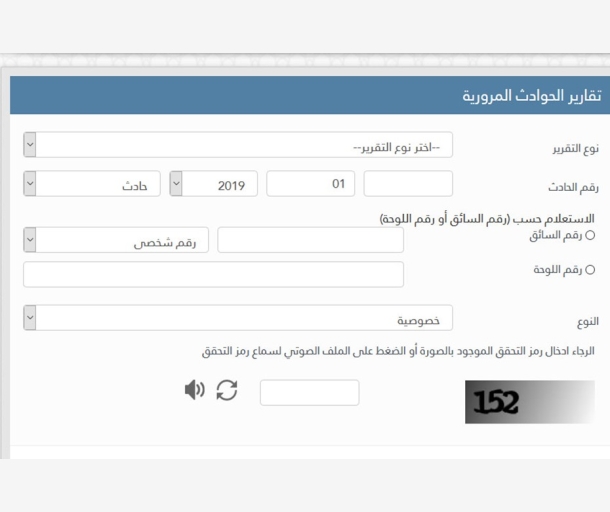610x512 pixels.
Task: Expand the خصوصية vehicle type dropdown
Action: 238,317
